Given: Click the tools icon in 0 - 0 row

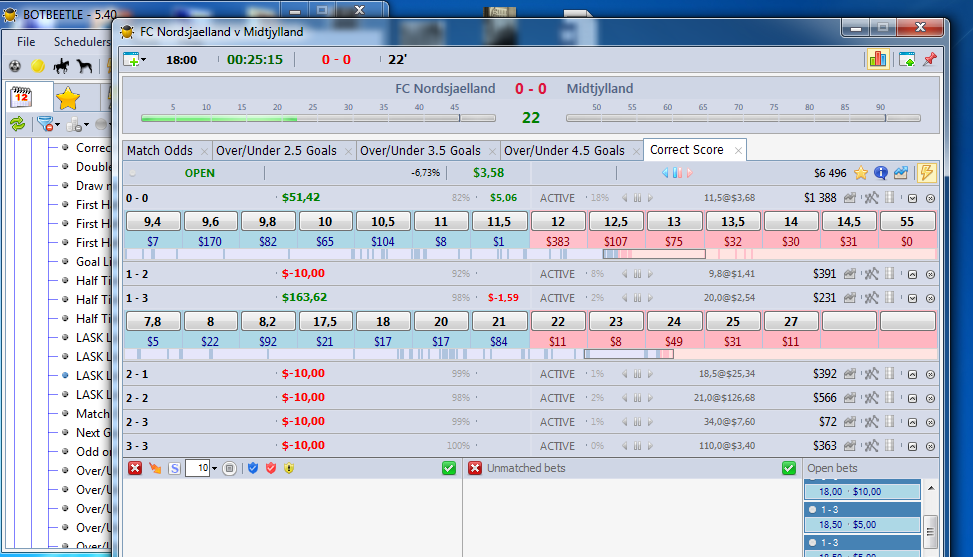Looking at the screenshot, I should click(871, 198).
